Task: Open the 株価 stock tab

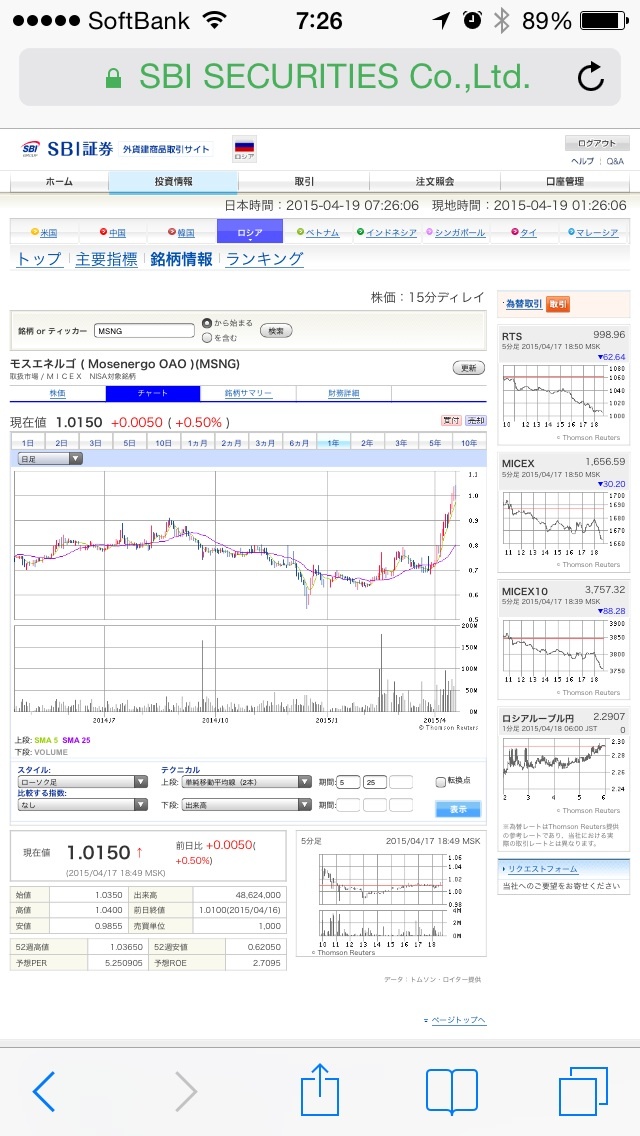Action: [x=58, y=393]
